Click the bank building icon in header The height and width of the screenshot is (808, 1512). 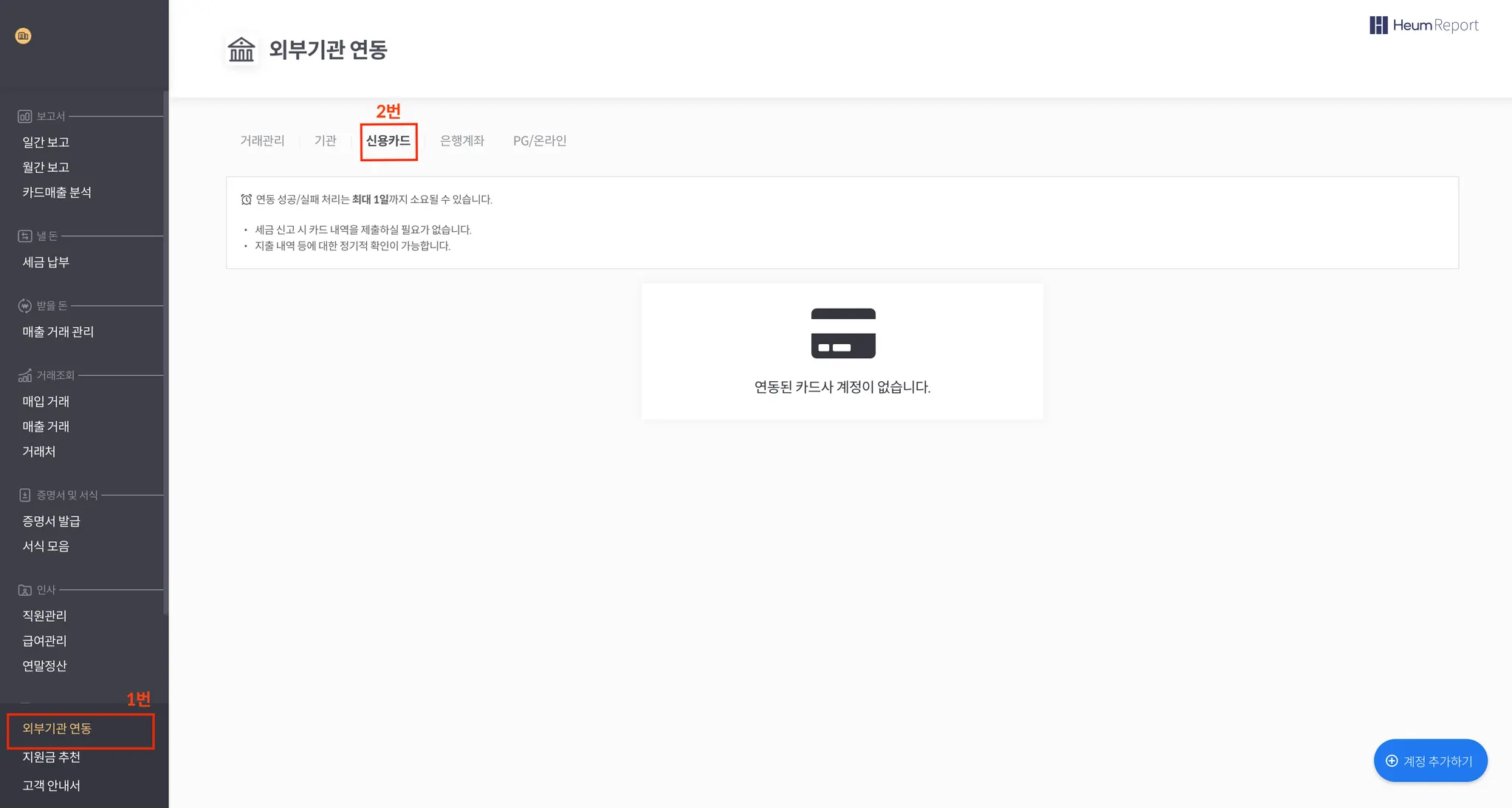[x=241, y=50]
